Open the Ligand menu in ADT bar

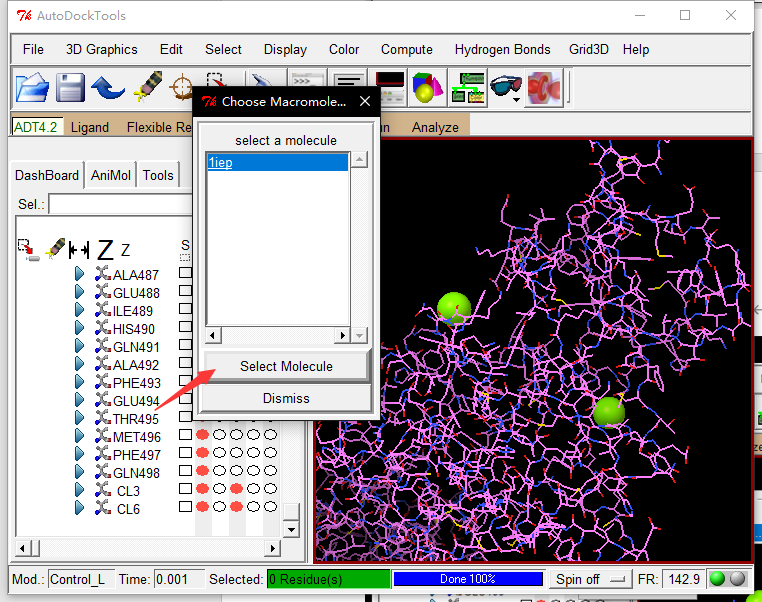coord(90,127)
